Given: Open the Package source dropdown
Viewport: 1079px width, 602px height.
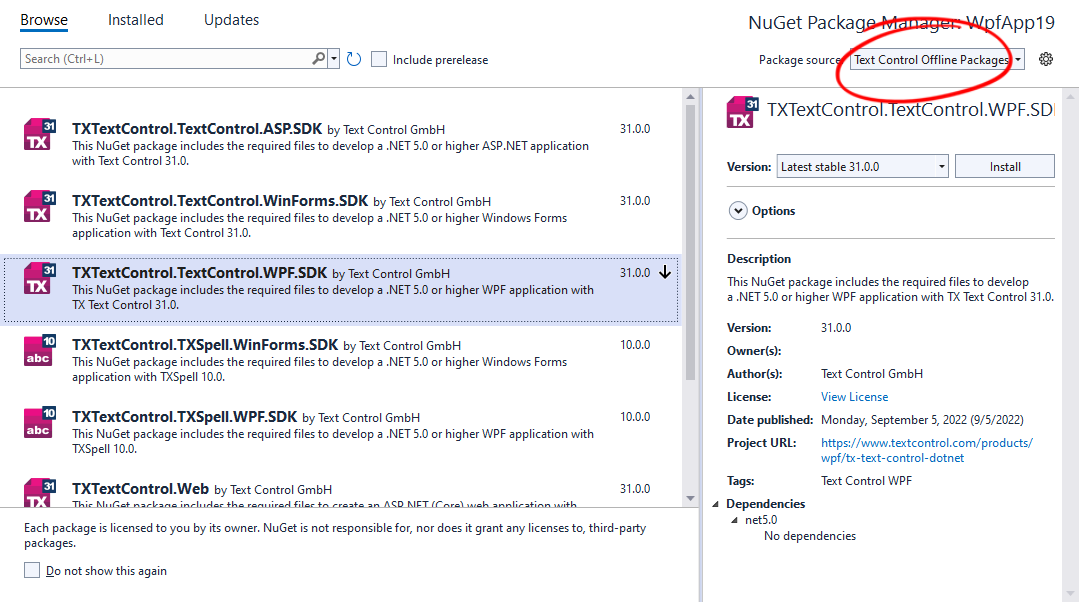Looking at the screenshot, I should coord(937,59).
